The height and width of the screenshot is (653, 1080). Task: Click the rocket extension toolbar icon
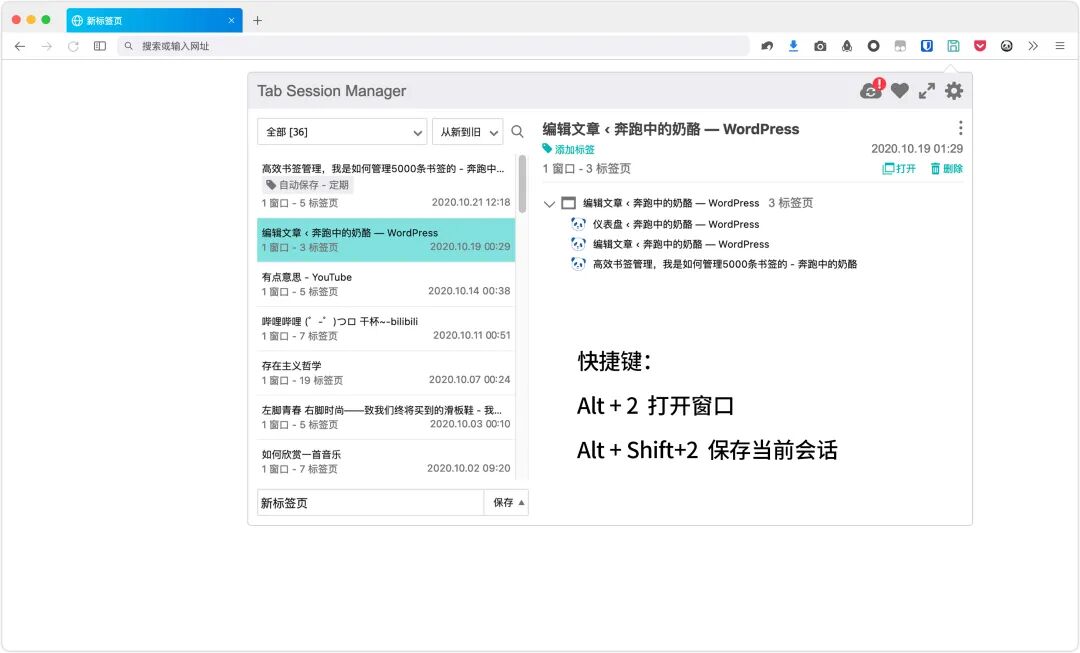click(x=847, y=46)
